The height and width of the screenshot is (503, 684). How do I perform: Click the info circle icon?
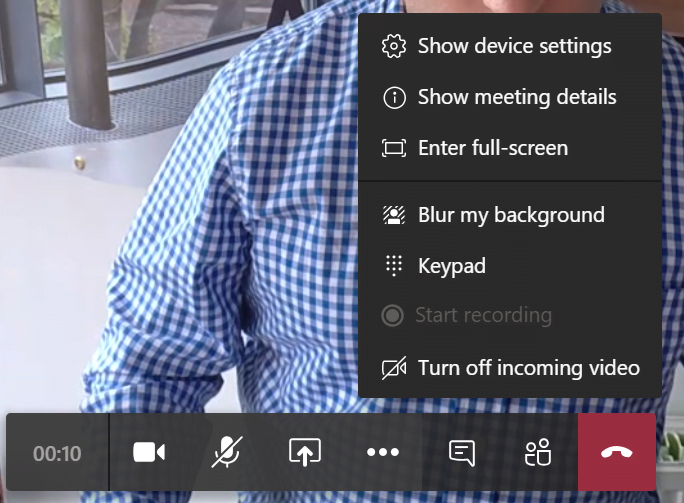pos(394,97)
